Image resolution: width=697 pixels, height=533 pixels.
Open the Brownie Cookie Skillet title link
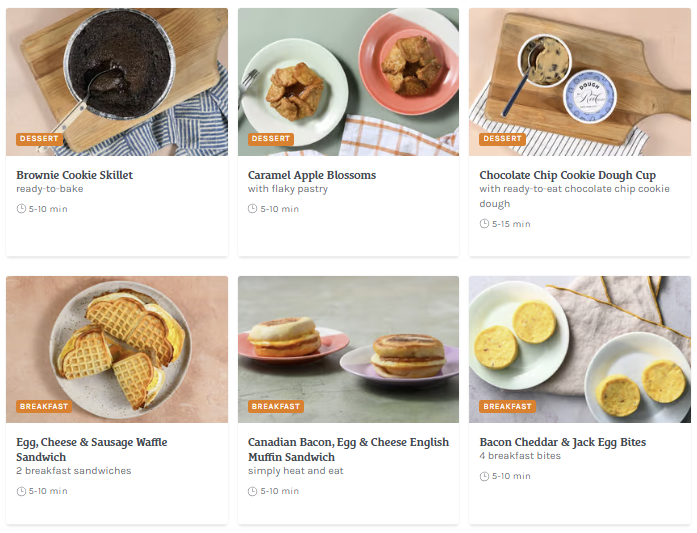click(x=74, y=175)
